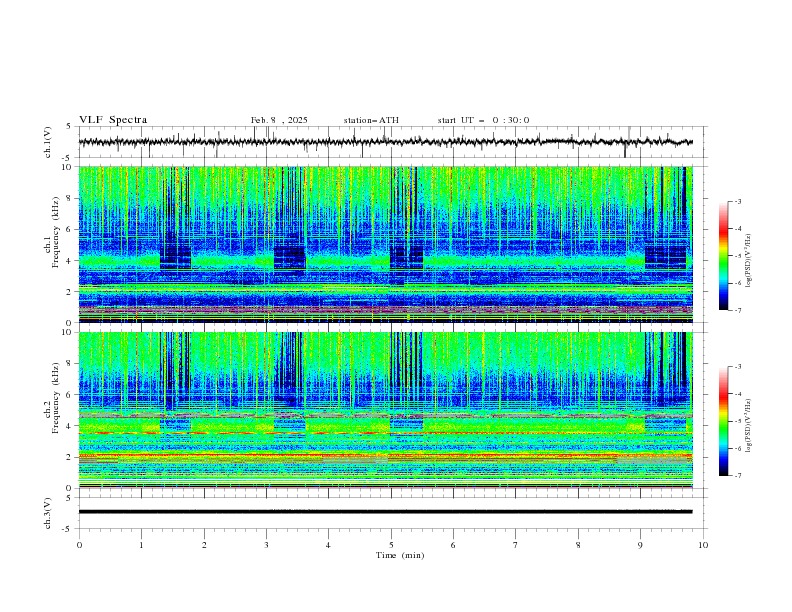Click the "-7" label on ch.2 color bar
This screenshot has height=612, width=792.
click(738, 475)
